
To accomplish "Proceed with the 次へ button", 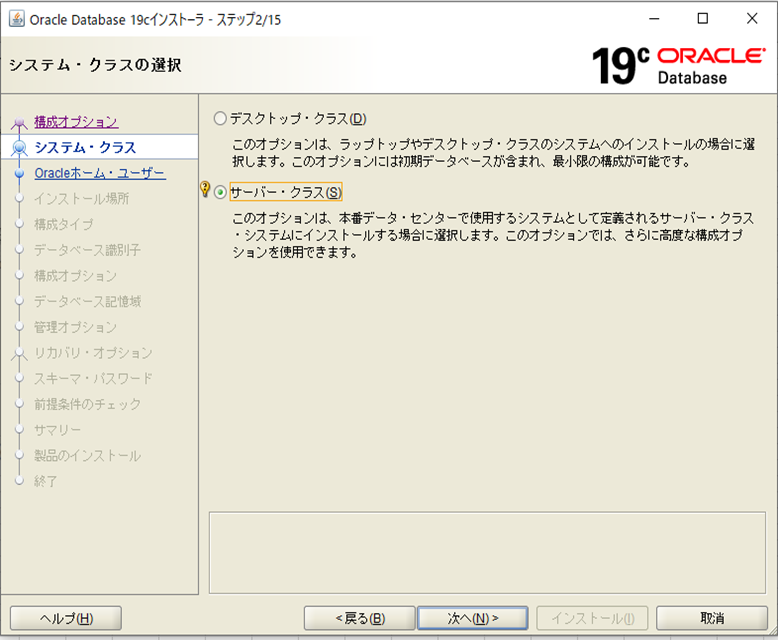I will point(472,618).
